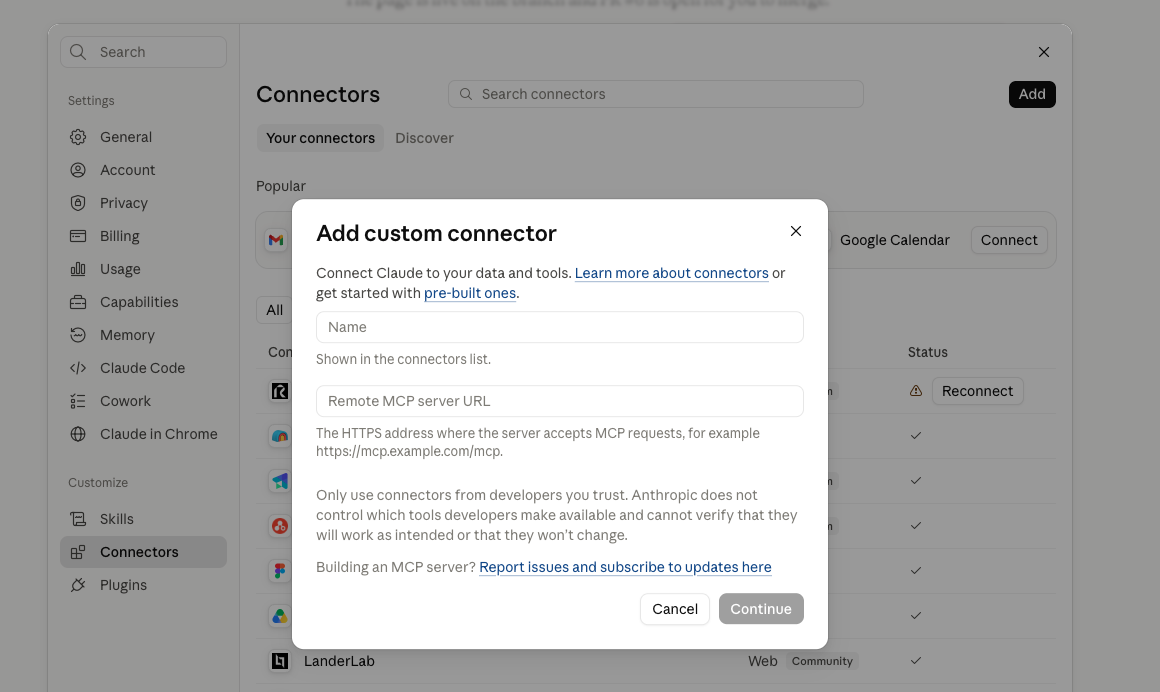Click the LanderLab row checkmark status

pyautogui.click(x=916, y=661)
